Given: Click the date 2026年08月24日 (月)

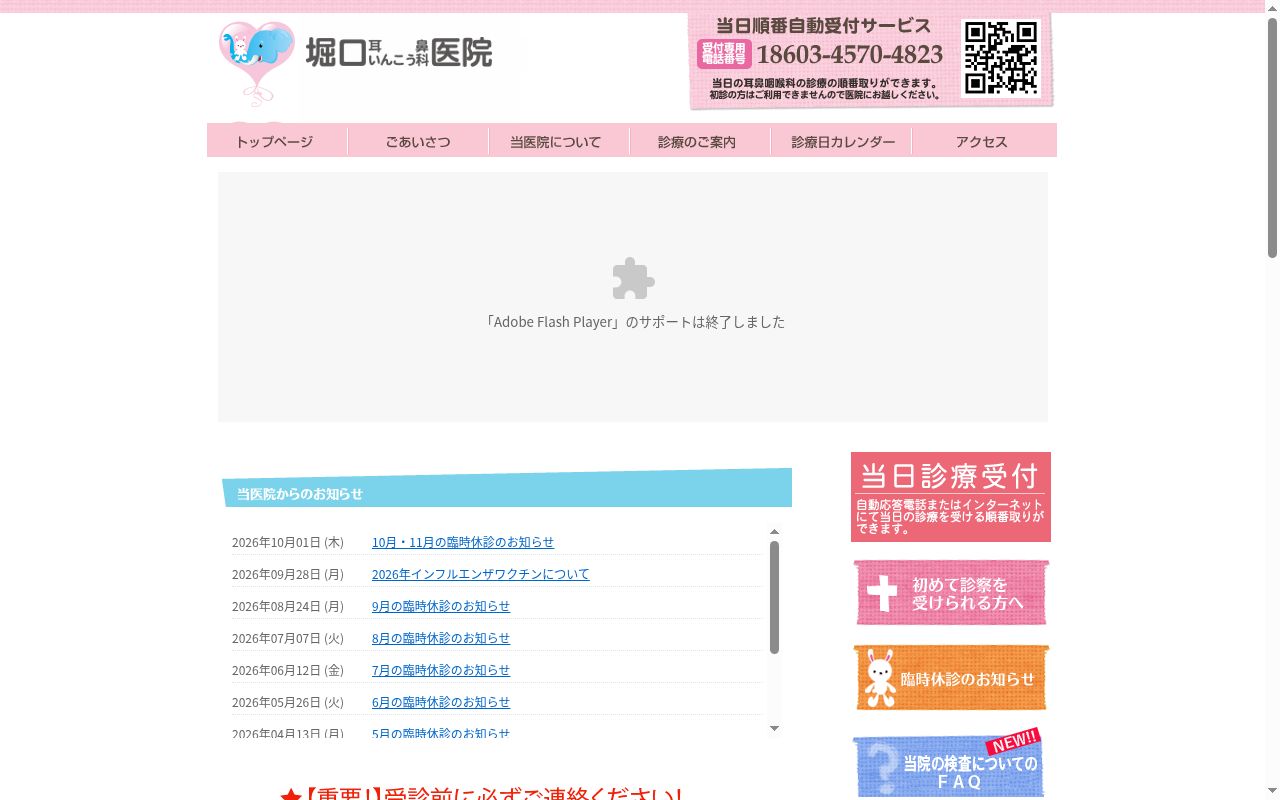Looking at the screenshot, I should point(288,606).
